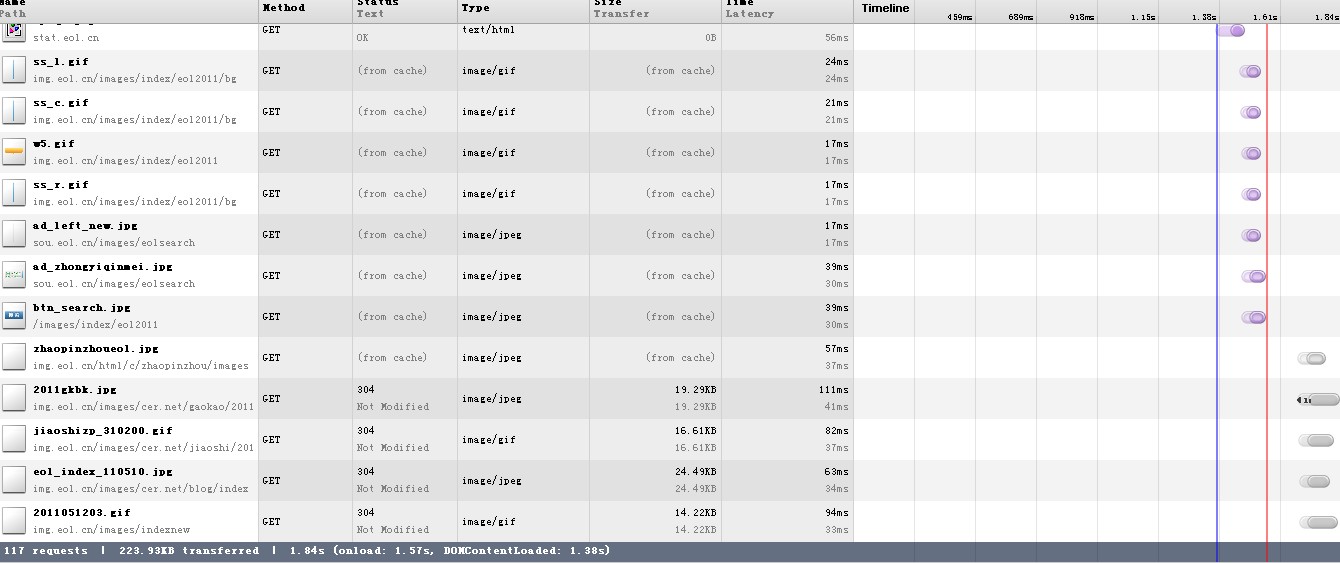Click the 117 requests summary text

(46, 551)
